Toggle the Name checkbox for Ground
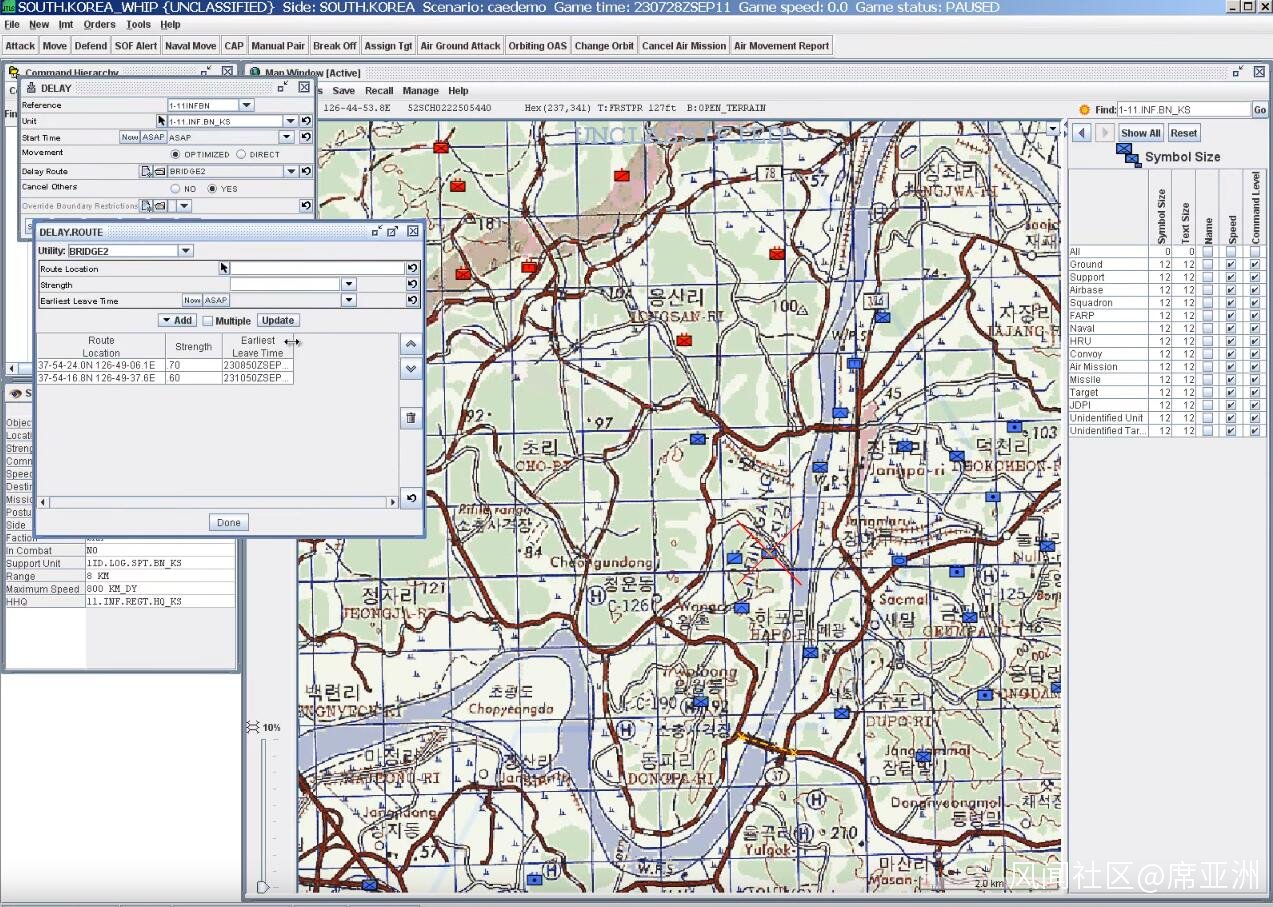The height and width of the screenshot is (907, 1273). (x=1208, y=265)
